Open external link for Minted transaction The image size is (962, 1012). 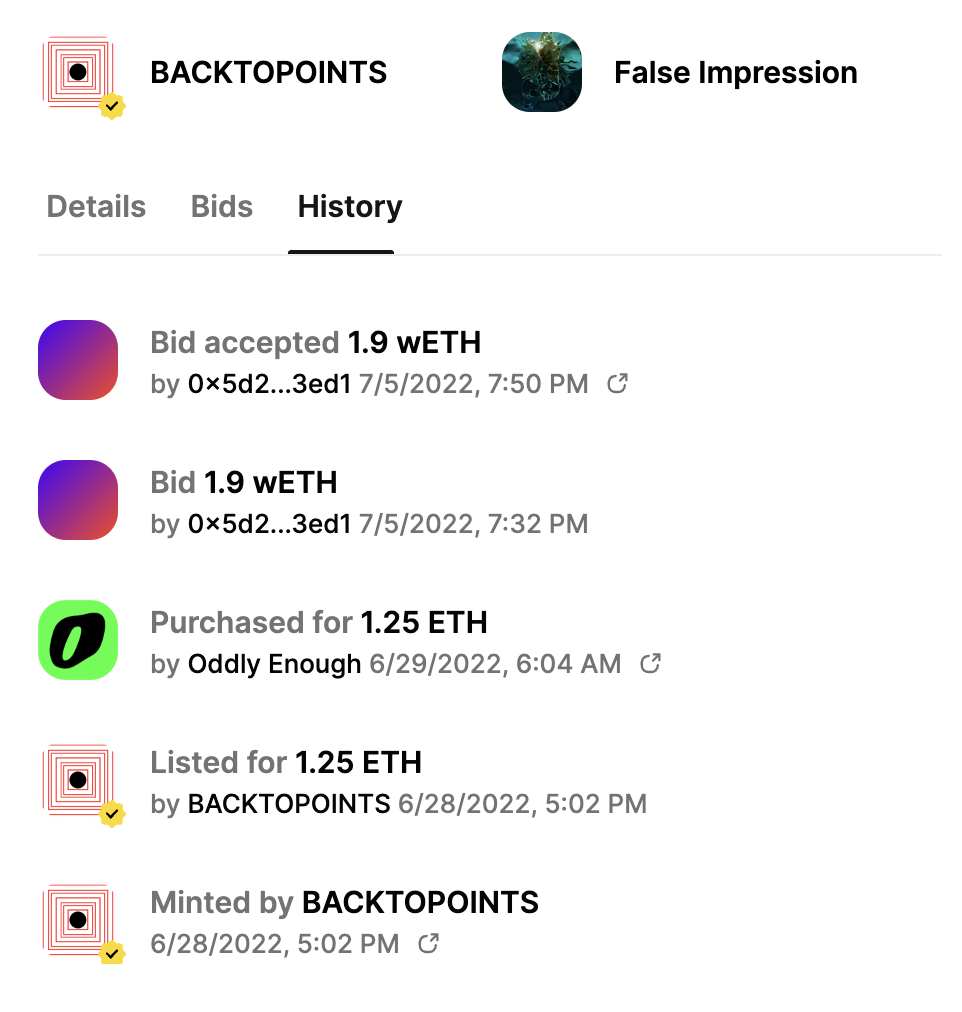tap(428, 943)
